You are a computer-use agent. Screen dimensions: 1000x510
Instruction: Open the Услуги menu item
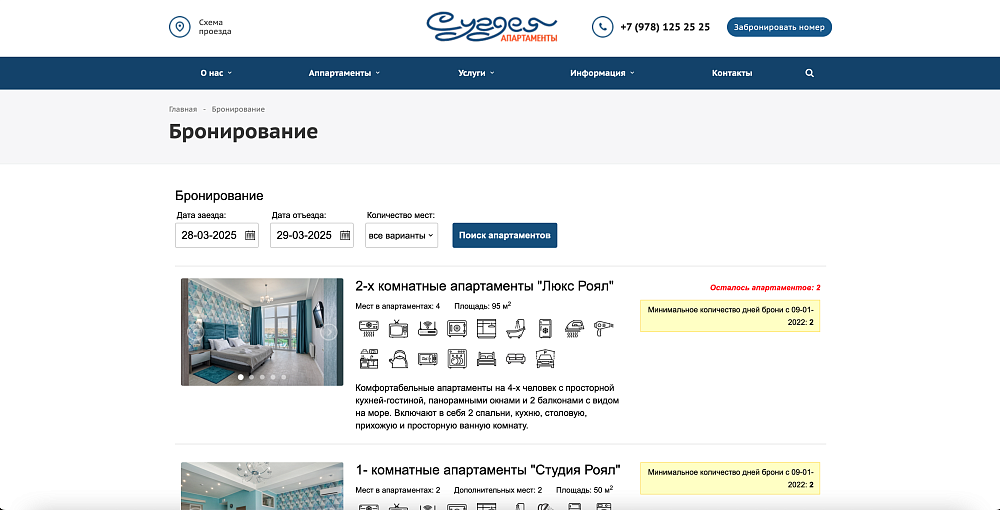pyautogui.click(x=472, y=73)
